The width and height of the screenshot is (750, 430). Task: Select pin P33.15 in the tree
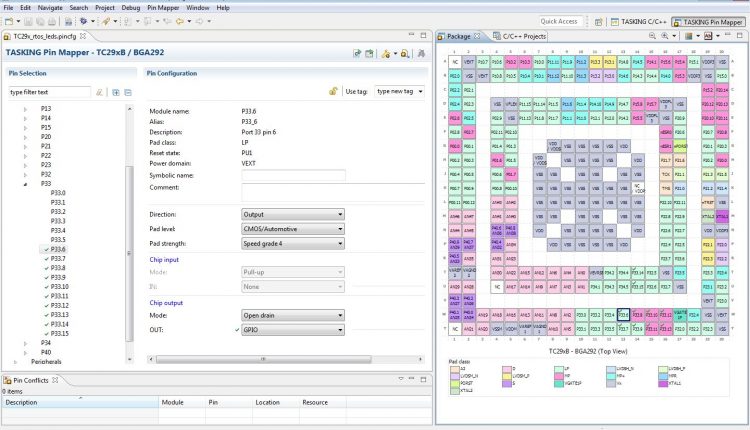(x=59, y=333)
